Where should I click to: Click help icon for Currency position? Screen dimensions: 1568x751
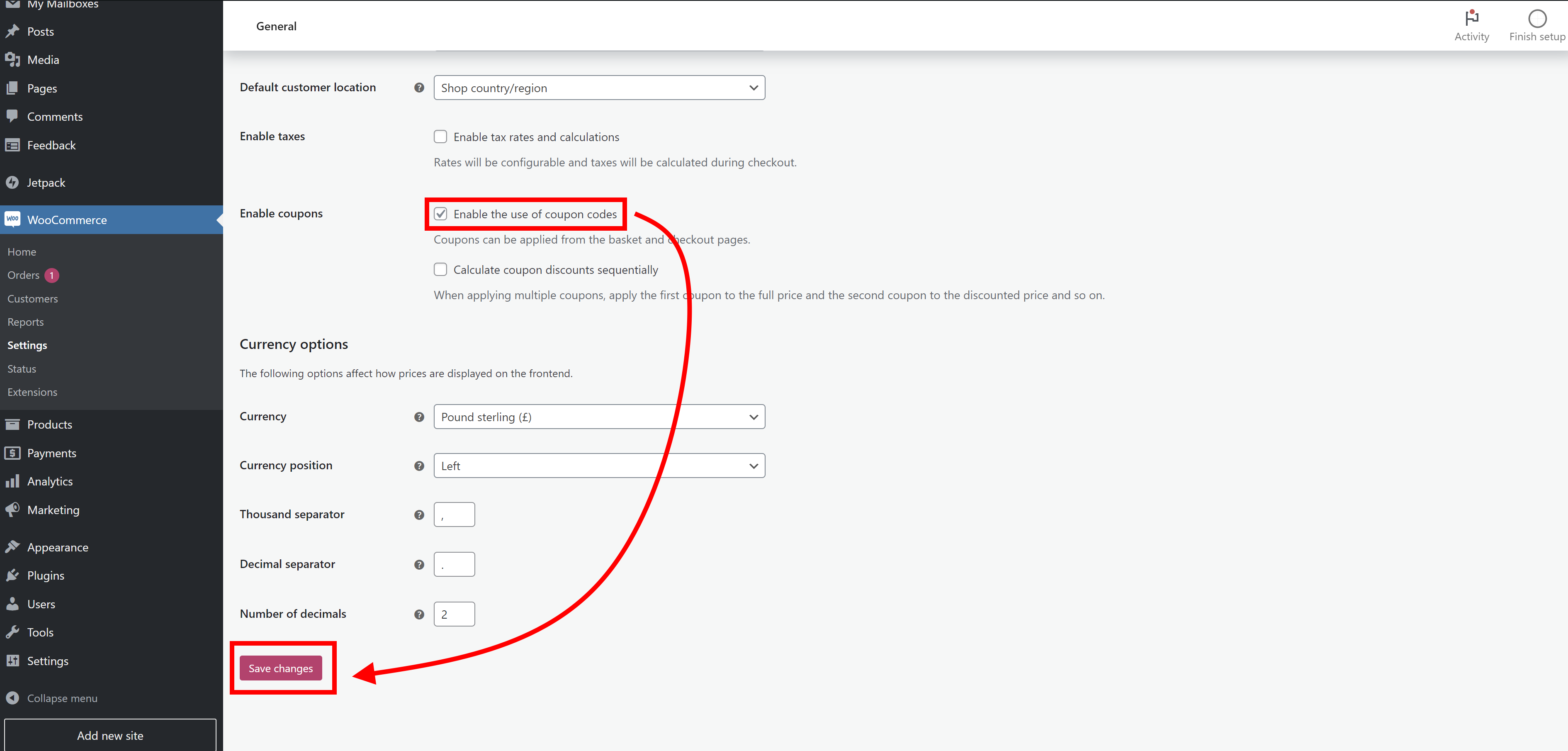point(419,466)
